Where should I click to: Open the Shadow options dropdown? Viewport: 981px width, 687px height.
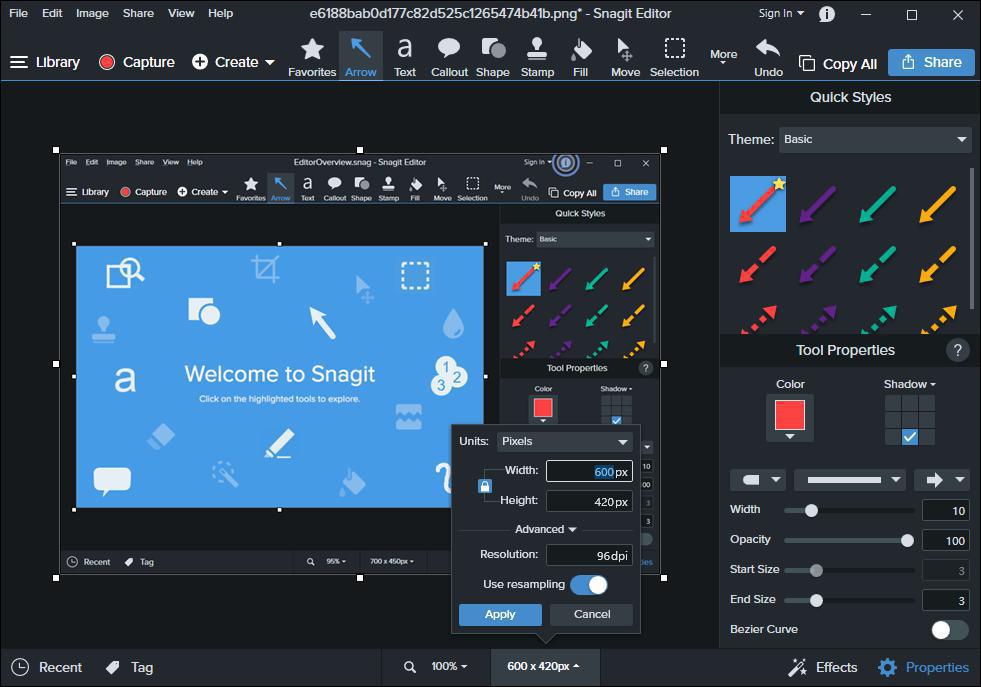click(x=909, y=384)
